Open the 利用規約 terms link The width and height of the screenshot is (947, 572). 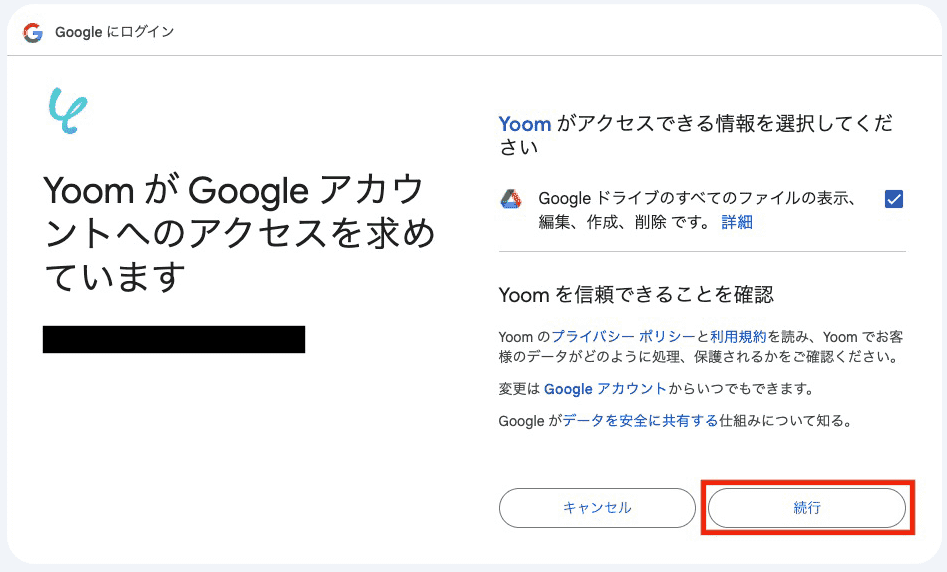738,336
